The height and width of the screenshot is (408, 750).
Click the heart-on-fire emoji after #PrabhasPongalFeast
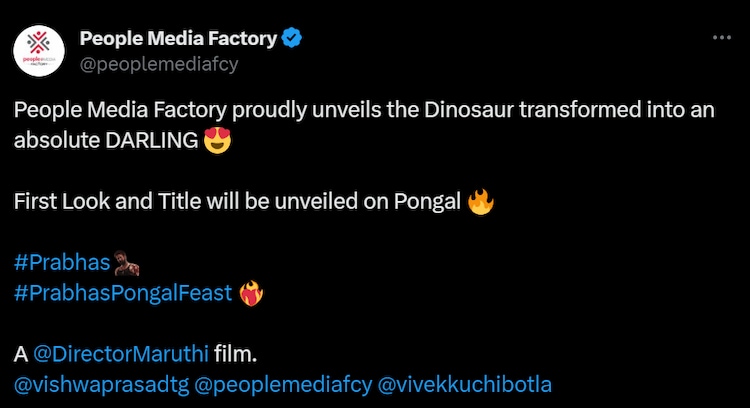pos(251,293)
